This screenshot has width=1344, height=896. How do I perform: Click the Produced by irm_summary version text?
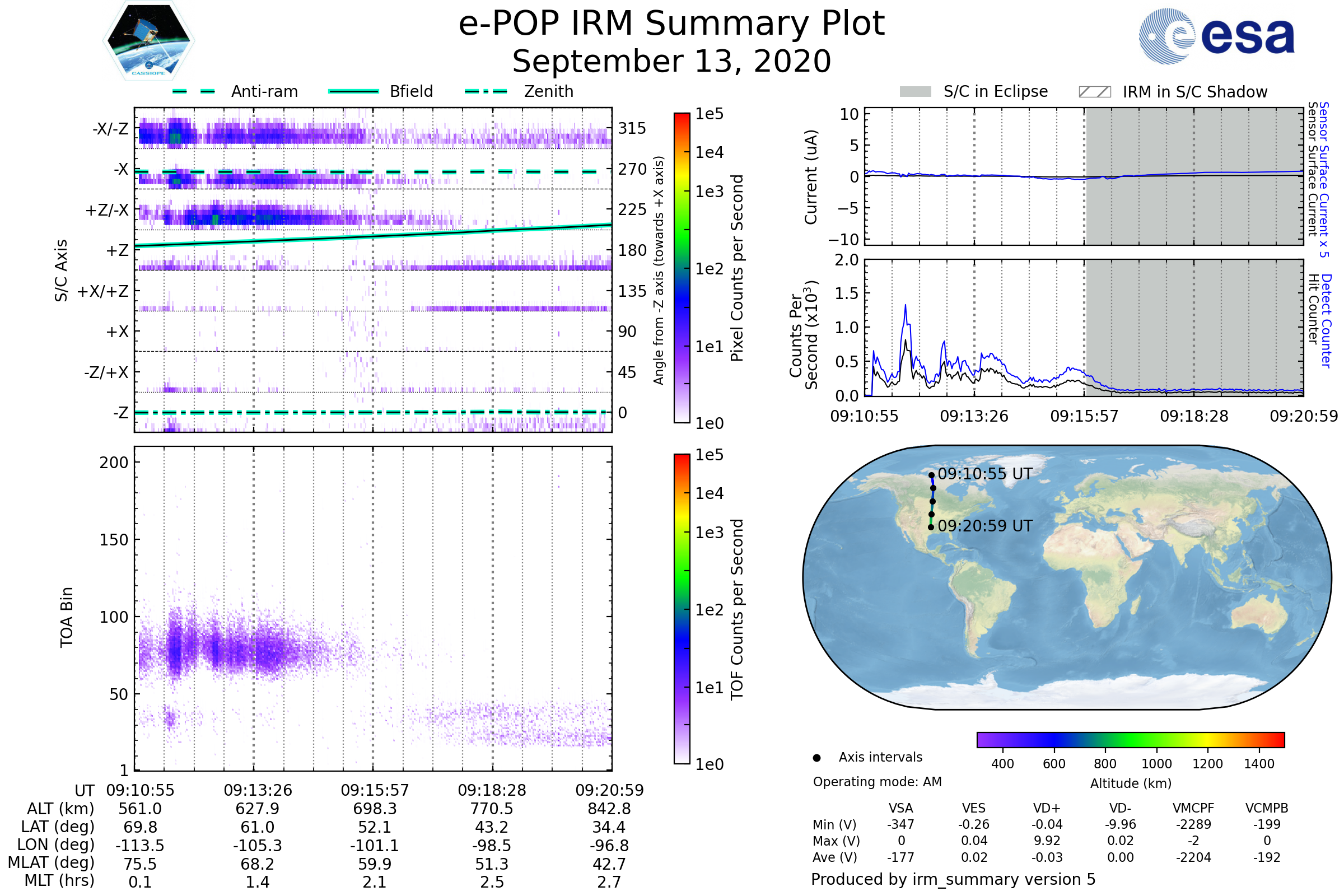(x=953, y=879)
